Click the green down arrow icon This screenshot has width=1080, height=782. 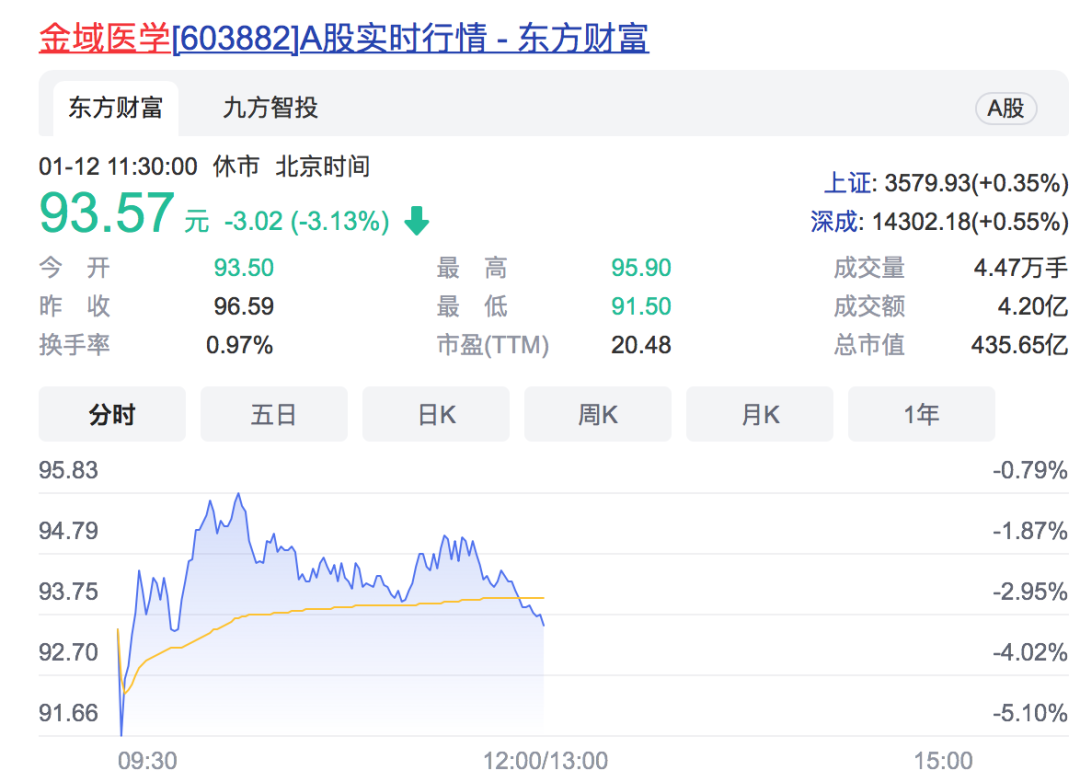pos(416,220)
